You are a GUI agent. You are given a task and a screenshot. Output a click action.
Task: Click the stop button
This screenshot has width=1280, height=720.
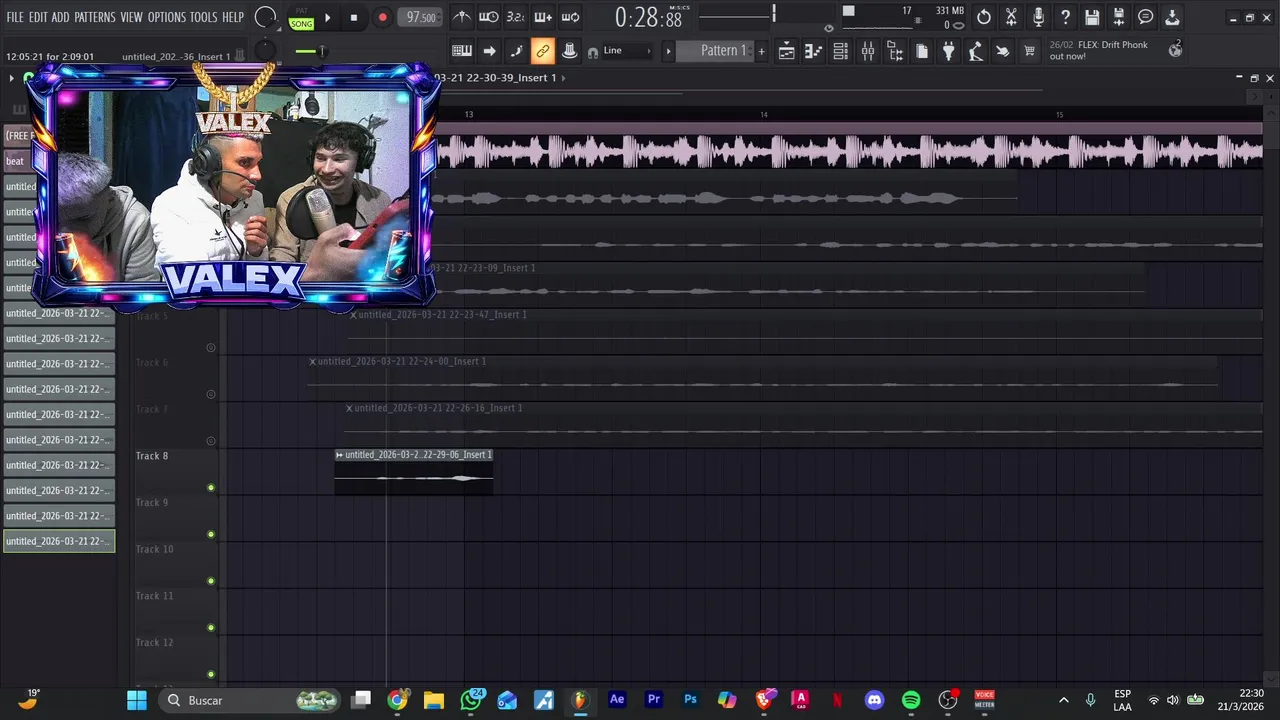click(353, 18)
